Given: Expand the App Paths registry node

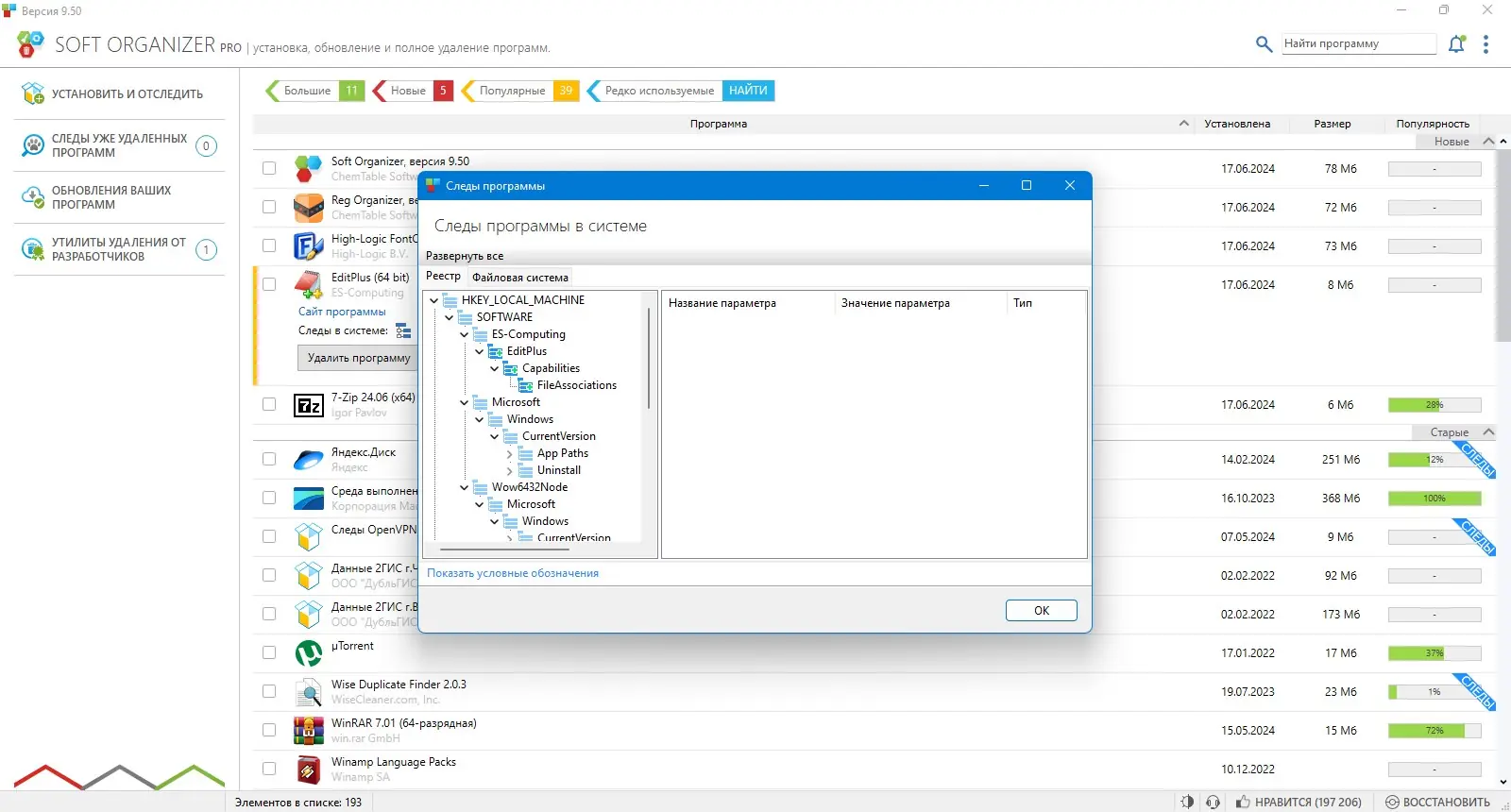Looking at the screenshot, I should [510, 454].
